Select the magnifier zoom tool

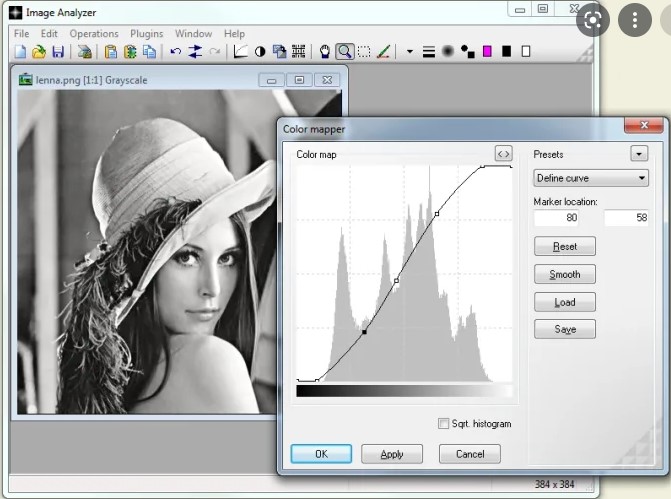344,52
